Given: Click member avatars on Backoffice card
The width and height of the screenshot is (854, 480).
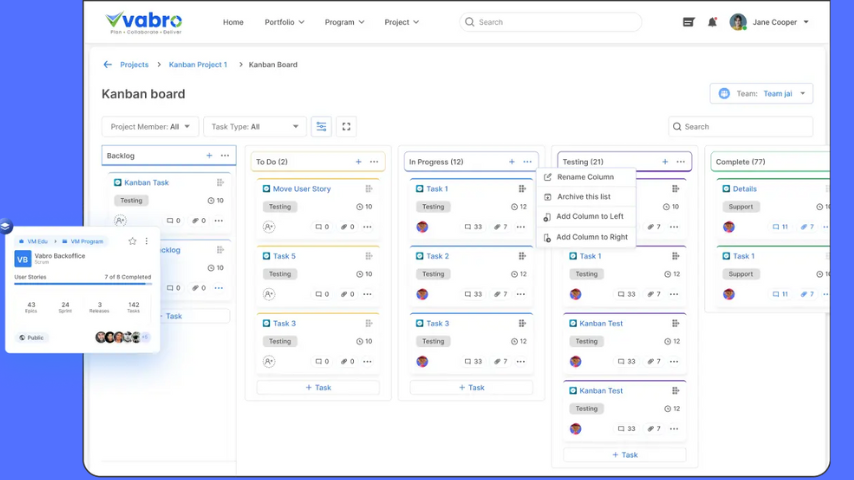Looking at the screenshot, I should point(122,337).
